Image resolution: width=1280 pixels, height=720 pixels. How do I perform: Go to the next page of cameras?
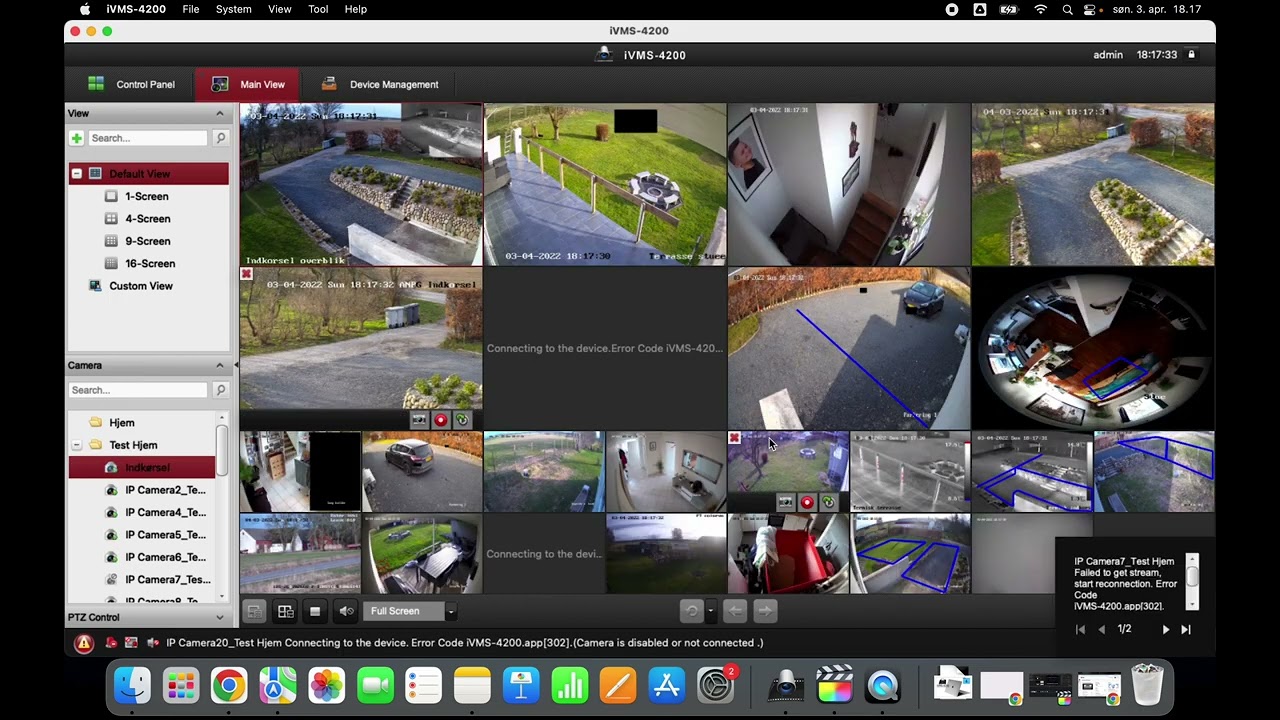[765, 611]
